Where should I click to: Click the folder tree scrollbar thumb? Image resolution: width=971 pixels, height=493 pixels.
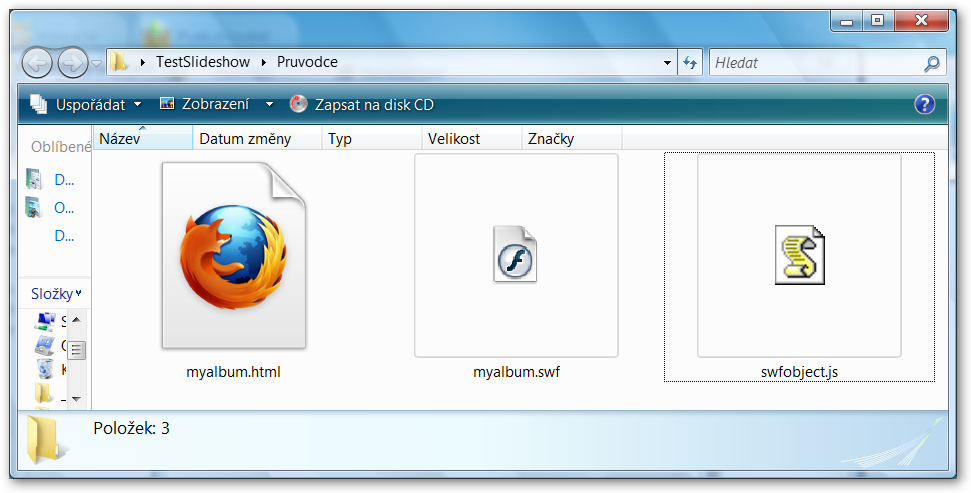coord(76,350)
